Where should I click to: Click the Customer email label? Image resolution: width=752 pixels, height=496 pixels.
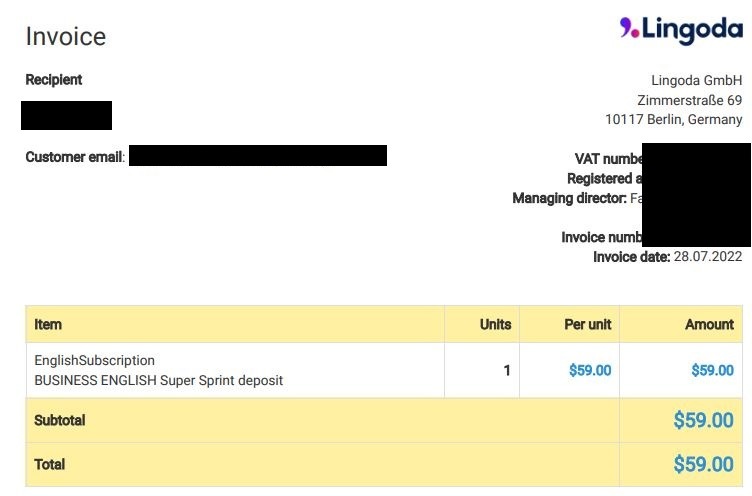[74, 157]
